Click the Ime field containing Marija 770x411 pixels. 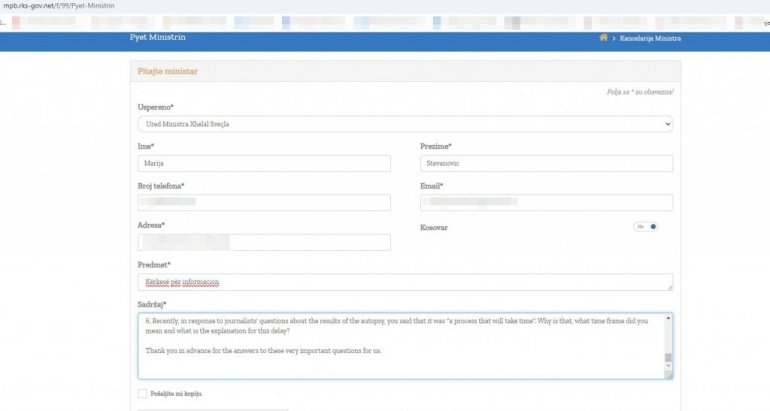[x=263, y=164]
